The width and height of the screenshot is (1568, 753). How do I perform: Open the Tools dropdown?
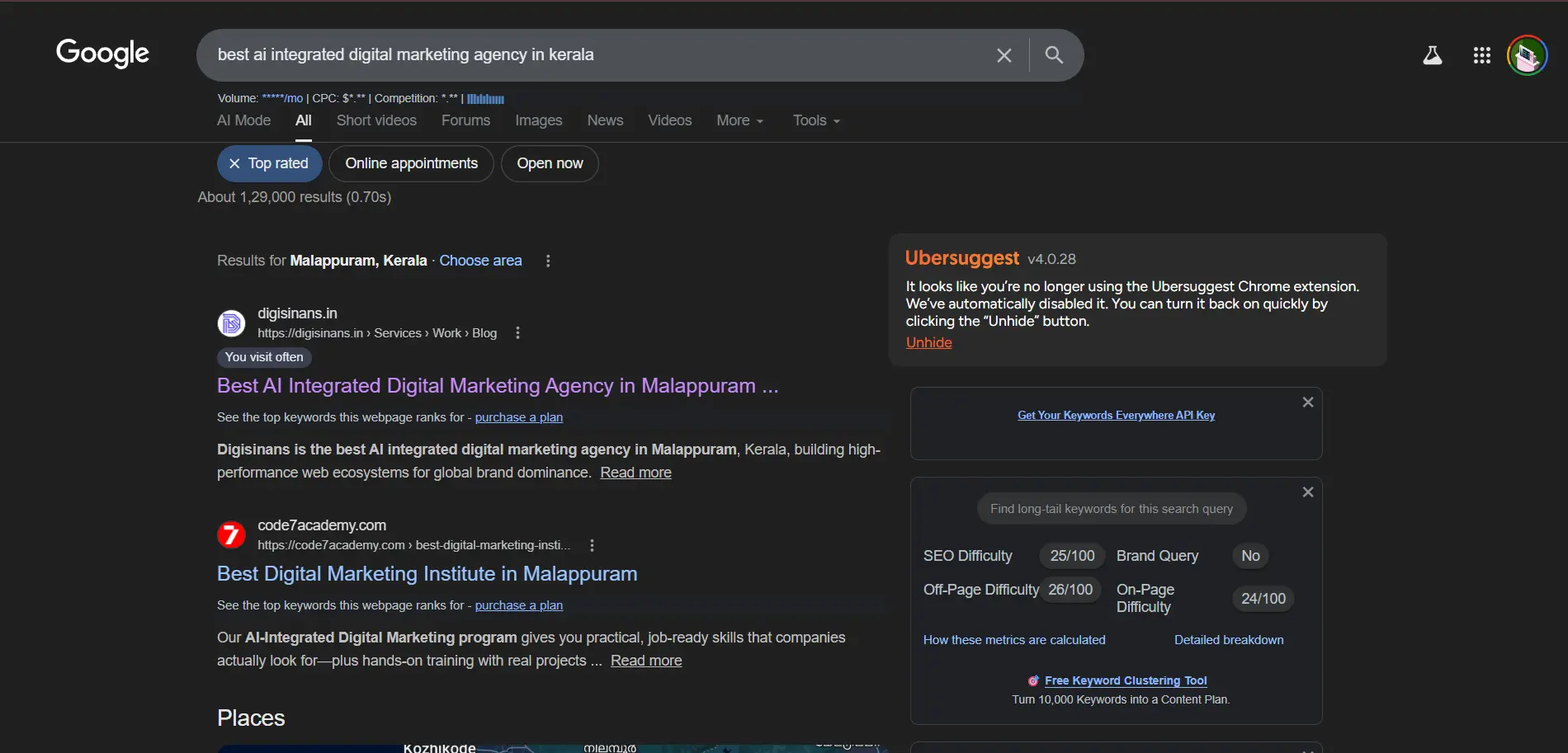click(815, 120)
